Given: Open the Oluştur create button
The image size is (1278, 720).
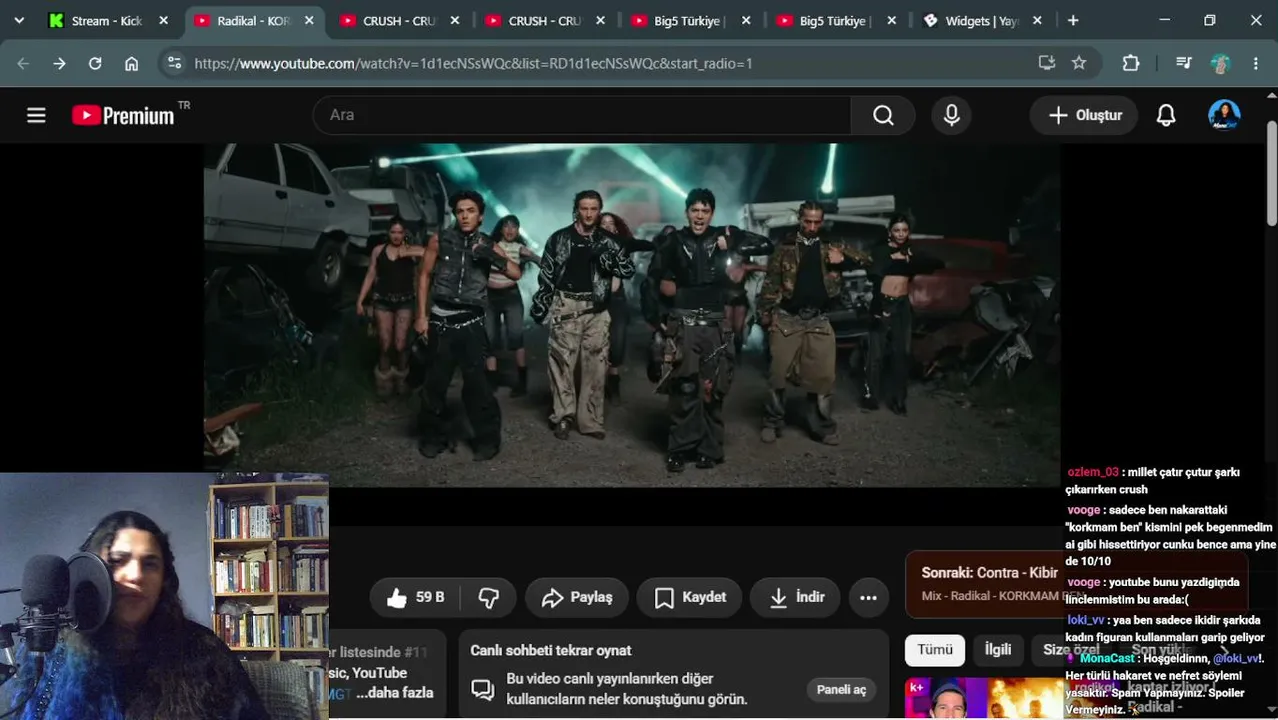Looking at the screenshot, I should 1084,115.
